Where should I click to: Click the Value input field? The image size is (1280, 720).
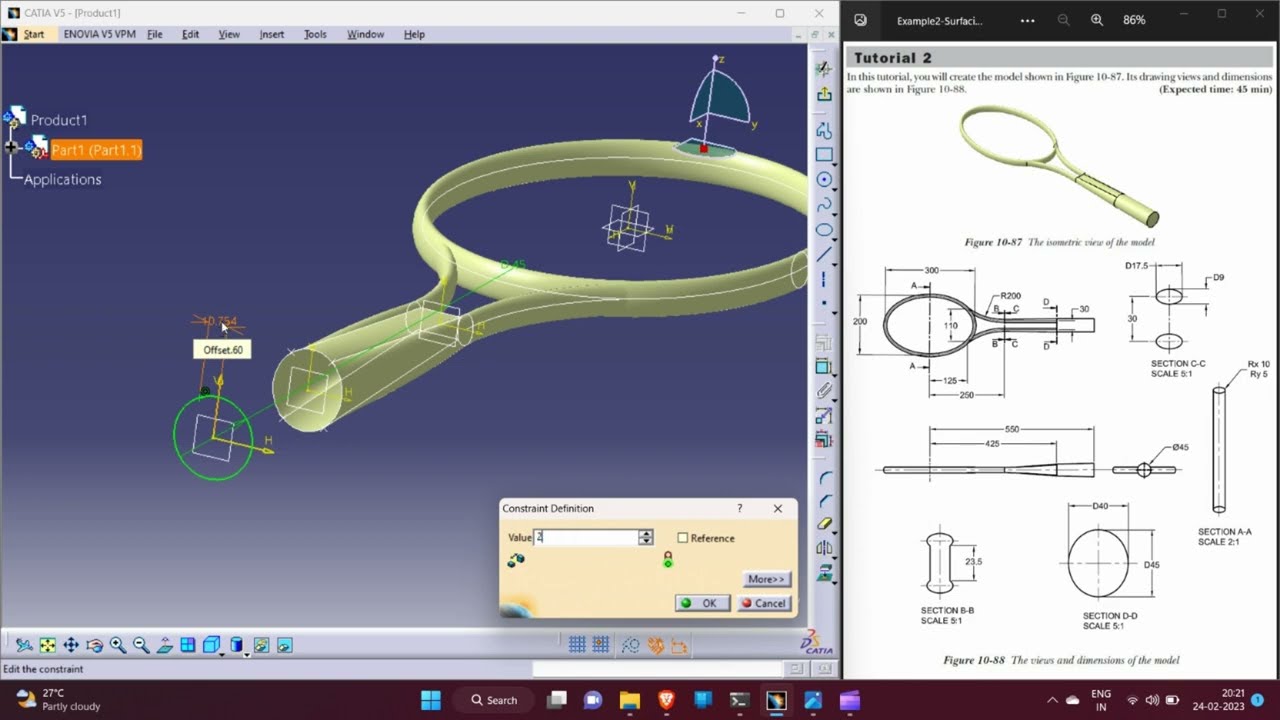pos(587,537)
